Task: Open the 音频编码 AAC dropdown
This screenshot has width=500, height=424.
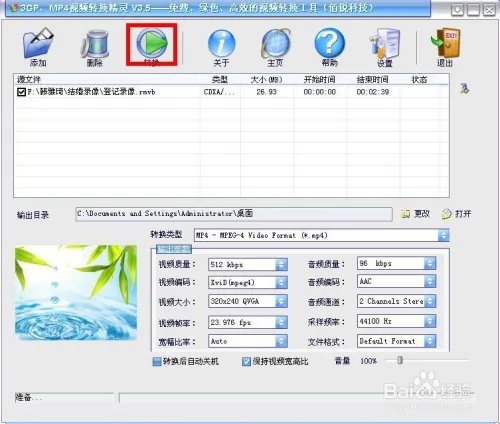Action: click(x=430, y=281)
